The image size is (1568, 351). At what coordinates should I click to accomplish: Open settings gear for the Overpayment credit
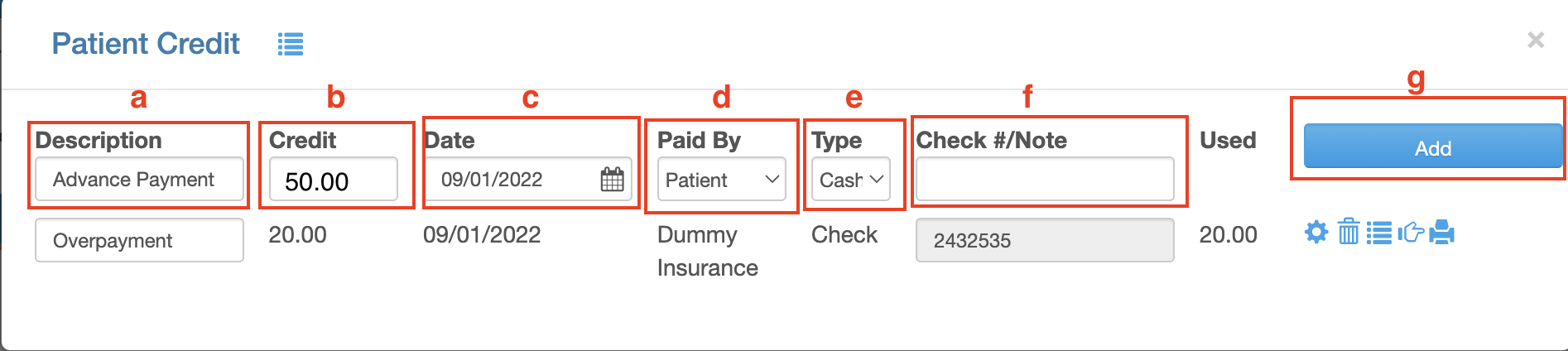pyautogui.click(x=1315, y=232)
